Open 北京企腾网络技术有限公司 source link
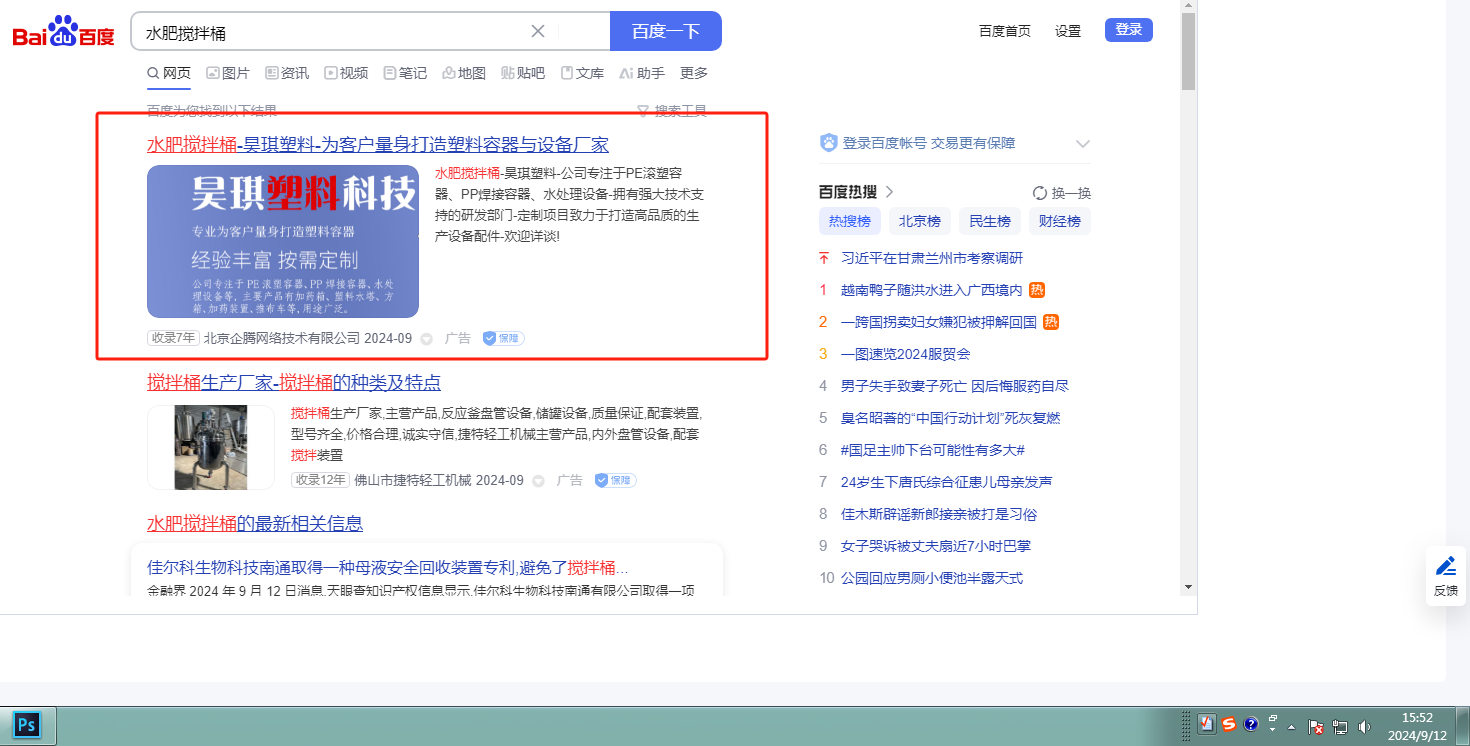Viewport: 1470px width, 746px height. click(282, 338)
